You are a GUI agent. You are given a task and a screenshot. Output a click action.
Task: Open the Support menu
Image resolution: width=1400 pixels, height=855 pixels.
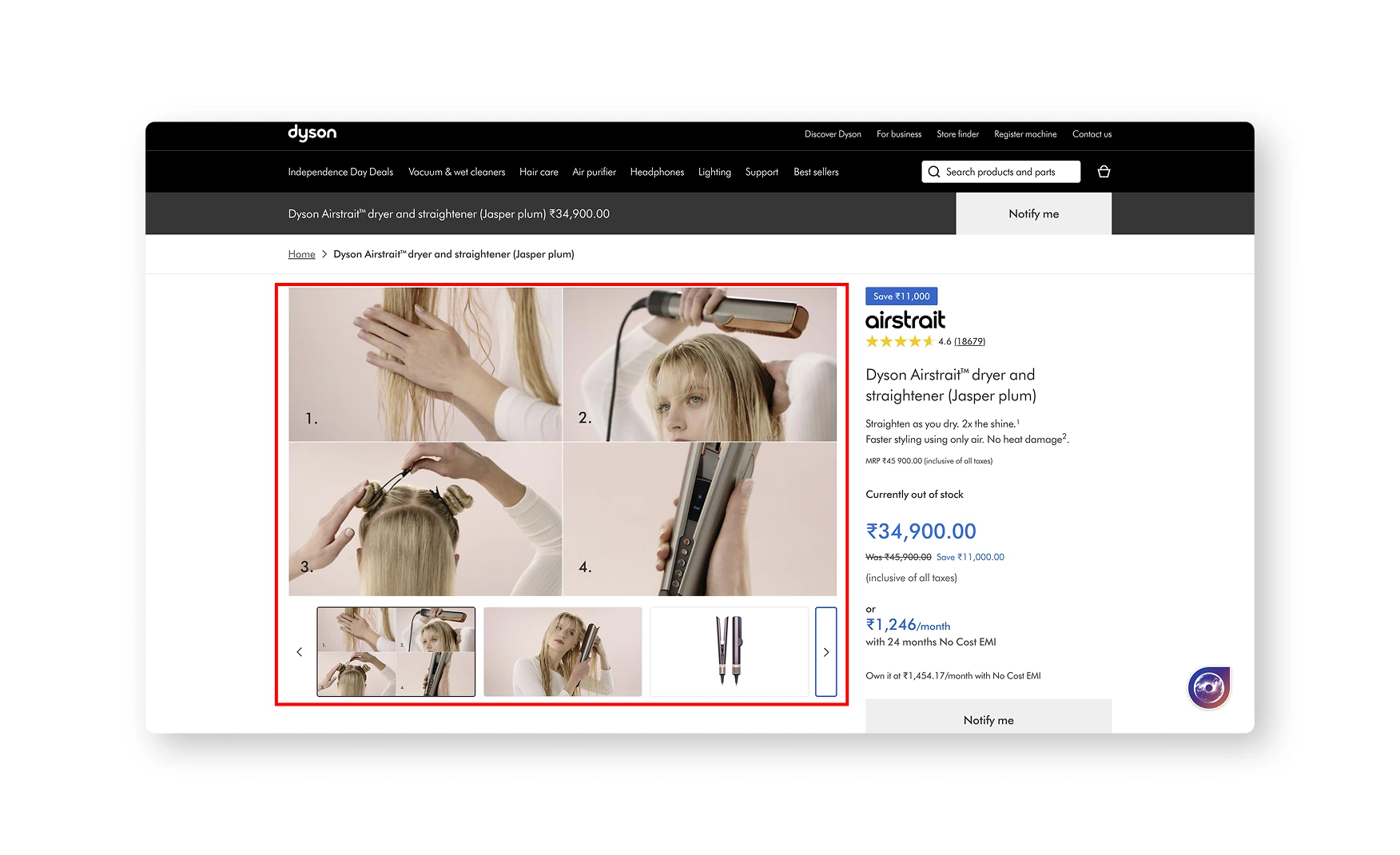pos(762,172)
